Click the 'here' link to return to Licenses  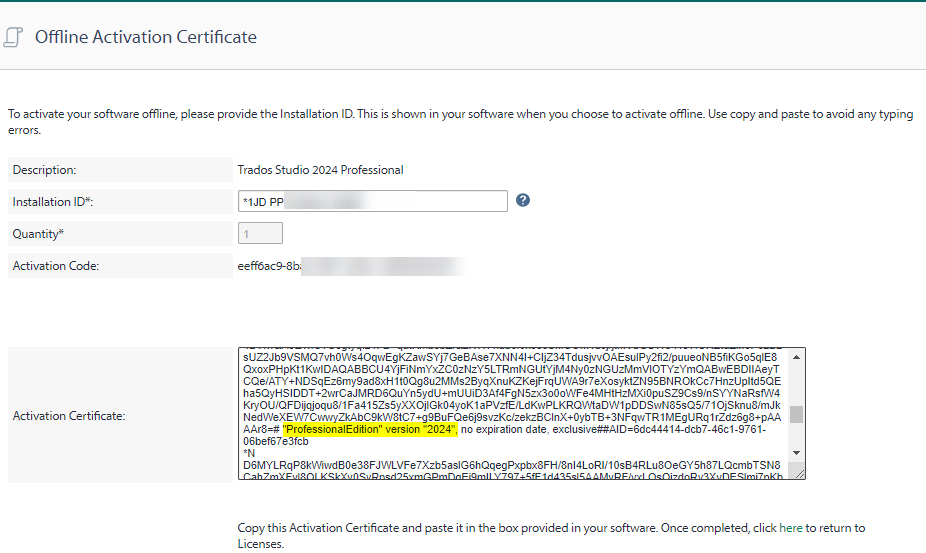click(x=791, y=528)
